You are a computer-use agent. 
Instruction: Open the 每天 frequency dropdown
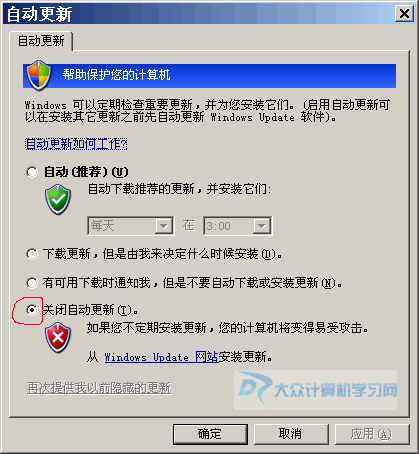pos(130,226)
